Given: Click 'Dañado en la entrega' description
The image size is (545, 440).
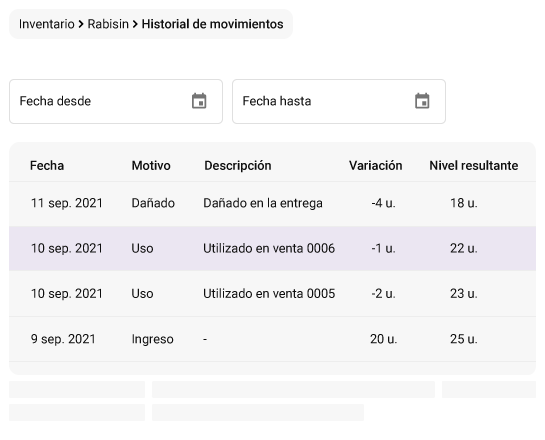Looking at the screenshot, I should point(263,203).
